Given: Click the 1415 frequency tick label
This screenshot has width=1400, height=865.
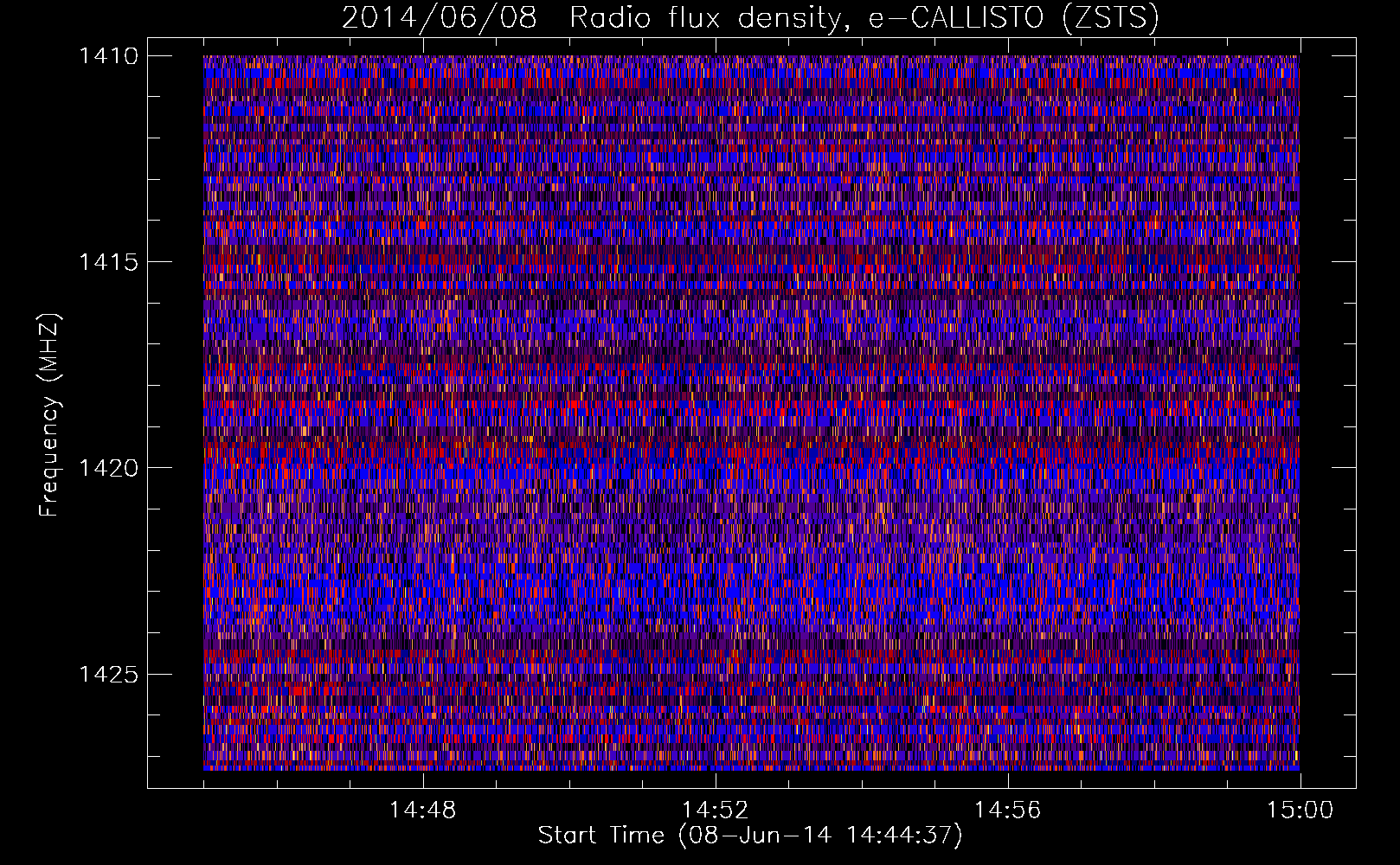Looking at the screenshot, I should [108, 262].
